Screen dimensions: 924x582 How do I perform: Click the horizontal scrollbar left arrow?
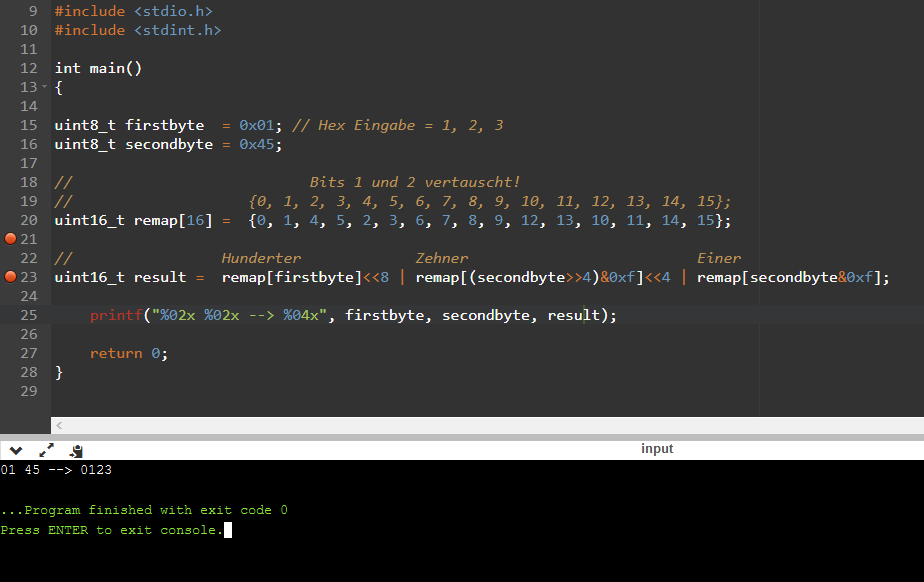click(x=59, y=425)
